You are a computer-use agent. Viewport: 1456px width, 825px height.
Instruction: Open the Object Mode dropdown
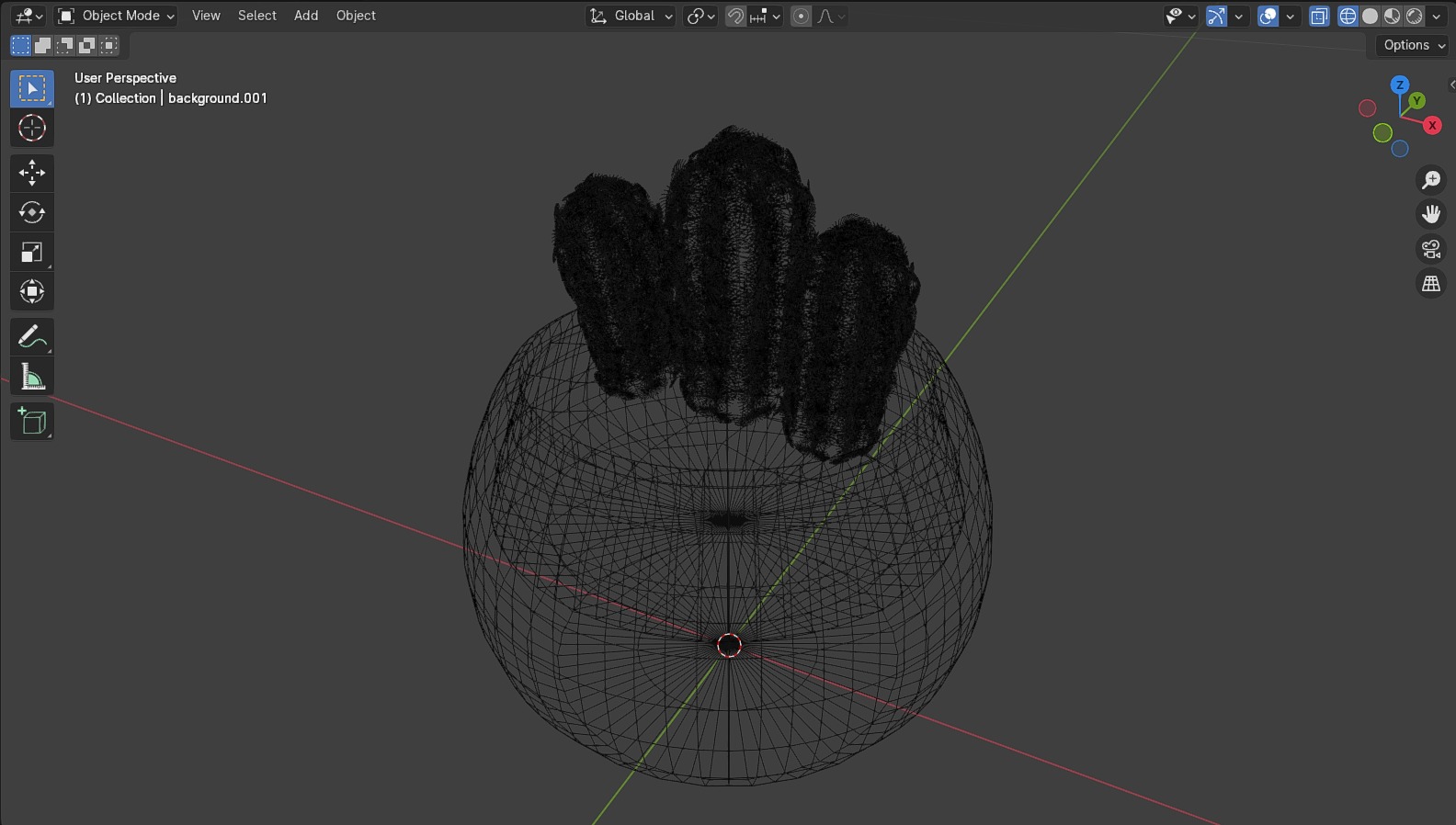click(x=116, y=16)
